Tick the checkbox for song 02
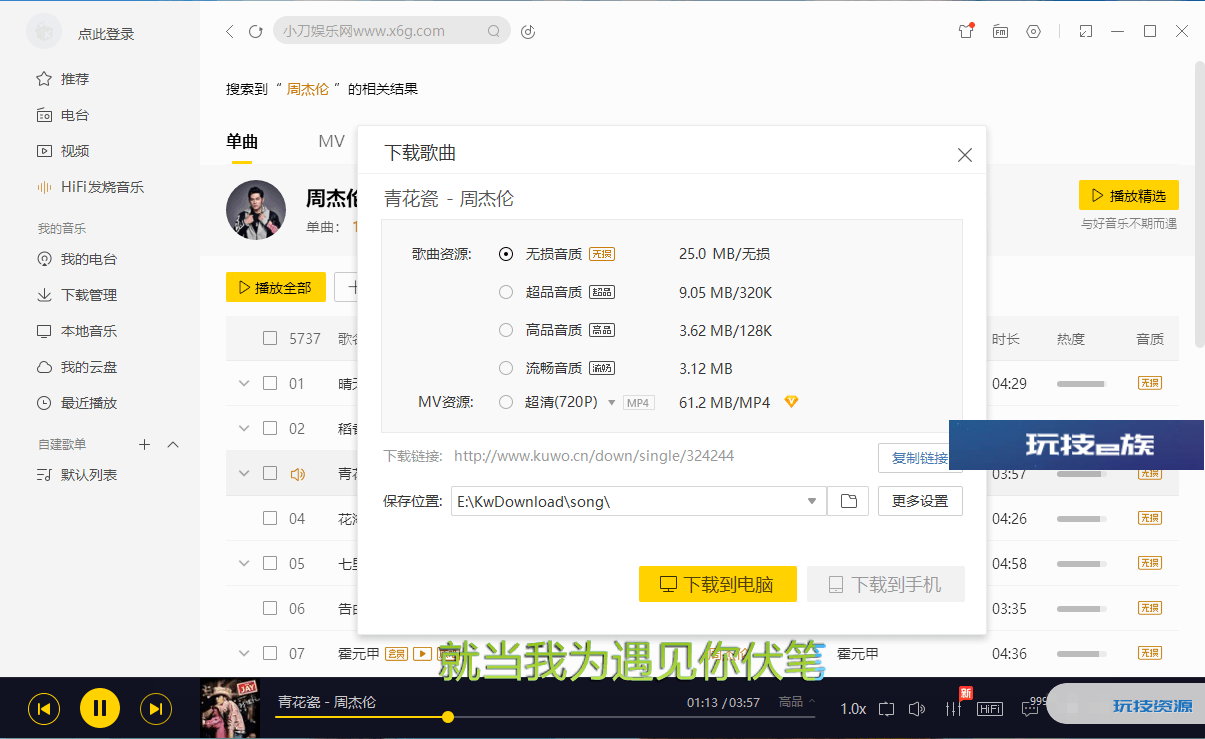The width and height of the screenshot is (1205, 739). click(x=270, y=428)
